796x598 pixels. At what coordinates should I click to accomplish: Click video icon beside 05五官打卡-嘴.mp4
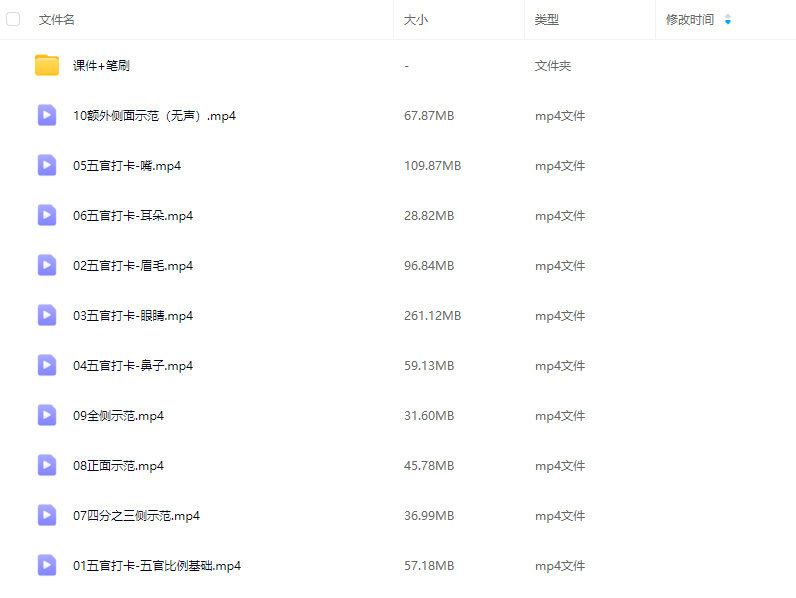coord(47,166)
